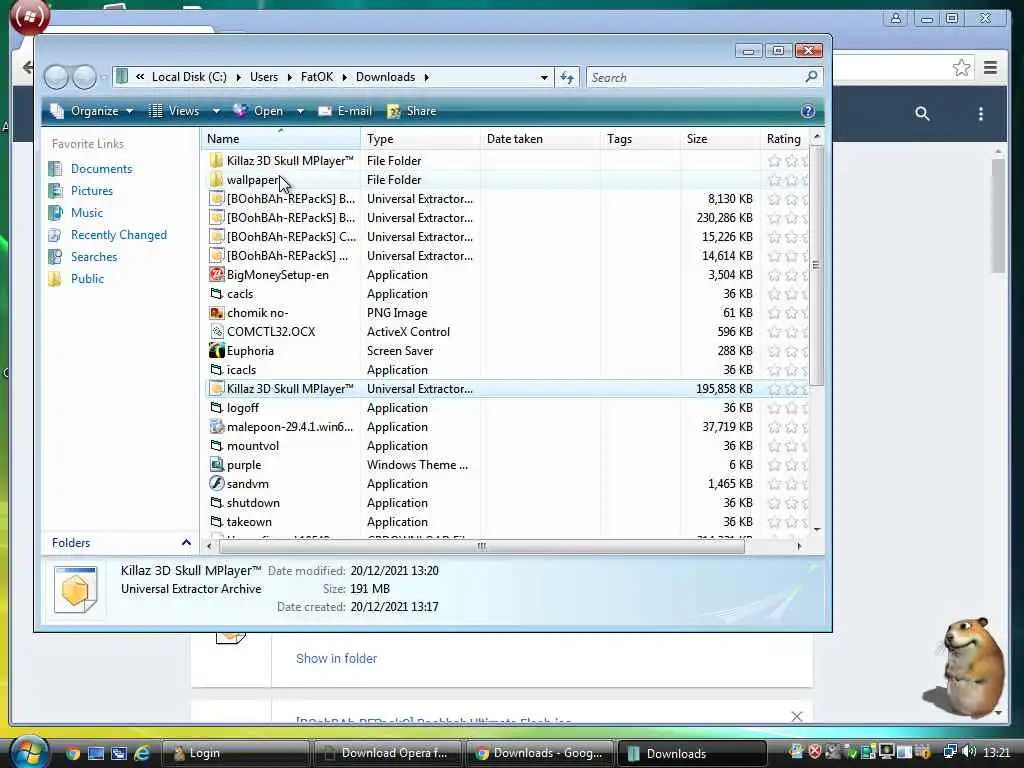
Task: Switch to Download Opera taskbar button
Action: [387, 753]
